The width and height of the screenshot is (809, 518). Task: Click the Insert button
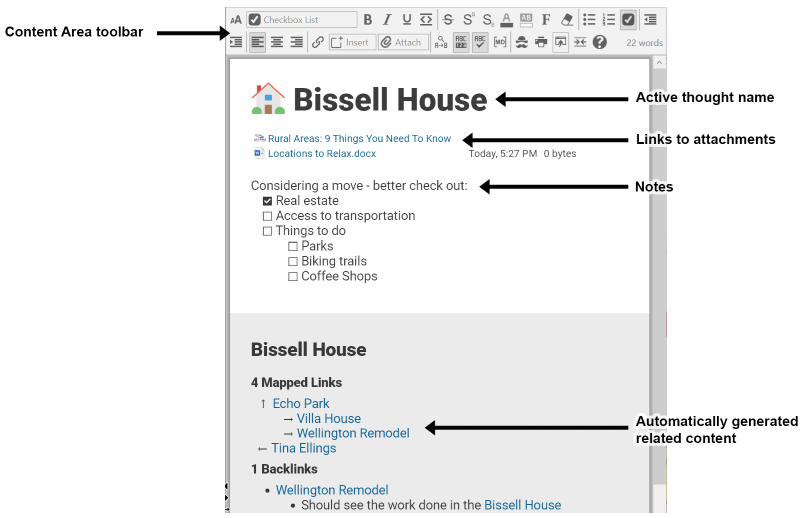350,42
